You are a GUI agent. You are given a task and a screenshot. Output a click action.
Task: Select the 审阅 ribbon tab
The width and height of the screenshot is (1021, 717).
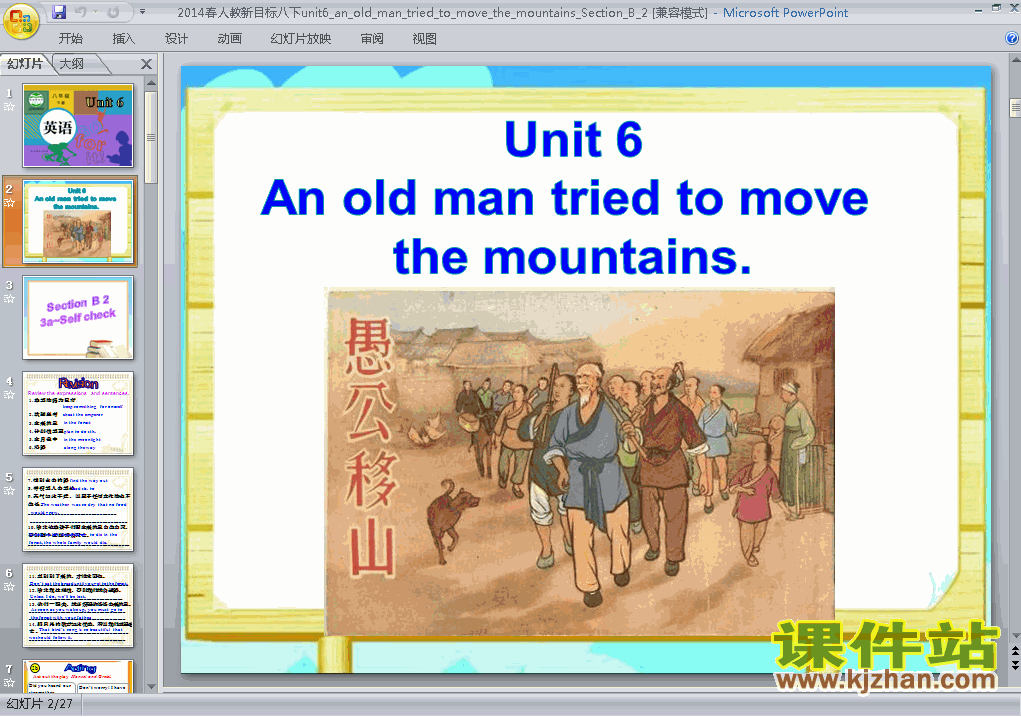point(372,39)
